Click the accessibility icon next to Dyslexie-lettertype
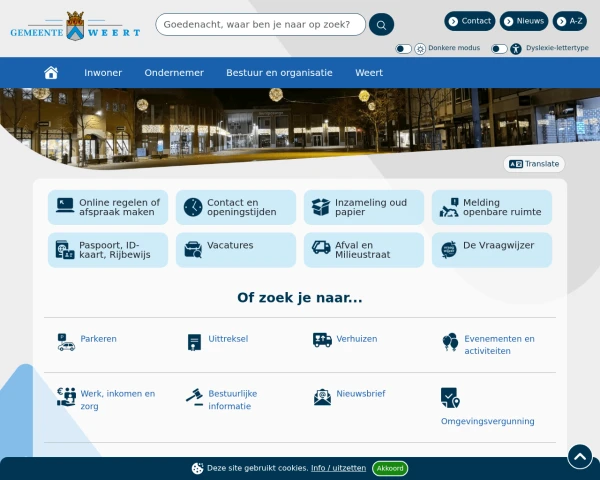The height and width of the screenshot is (480, 600). [x=516, y=49]
